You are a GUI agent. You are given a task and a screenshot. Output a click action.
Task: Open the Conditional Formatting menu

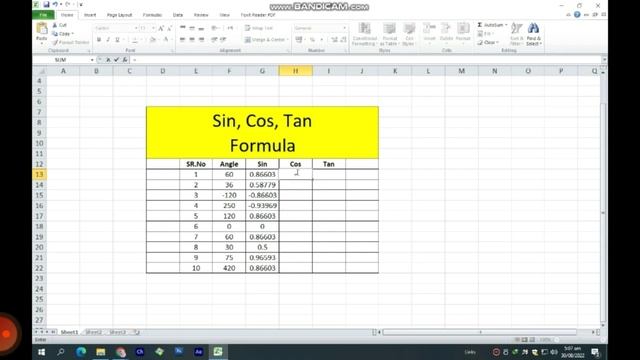364,34
